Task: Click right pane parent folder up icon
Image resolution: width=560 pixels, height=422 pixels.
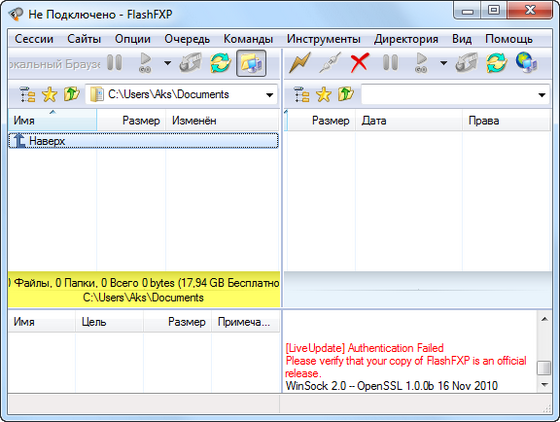Action: pyautogui.click(x=346, y=95)
